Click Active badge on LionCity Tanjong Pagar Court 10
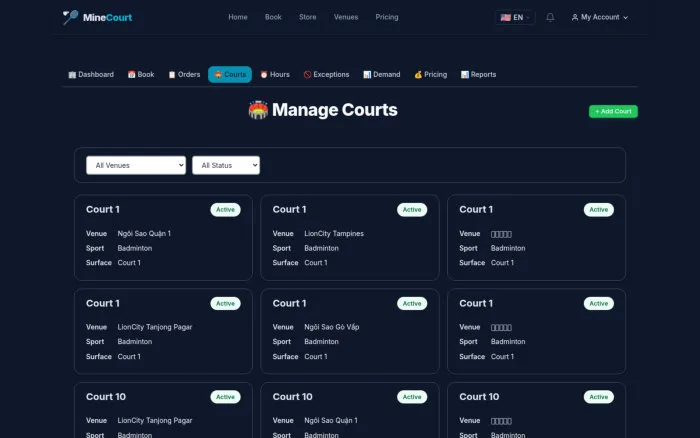 click(x=225, y=397)
